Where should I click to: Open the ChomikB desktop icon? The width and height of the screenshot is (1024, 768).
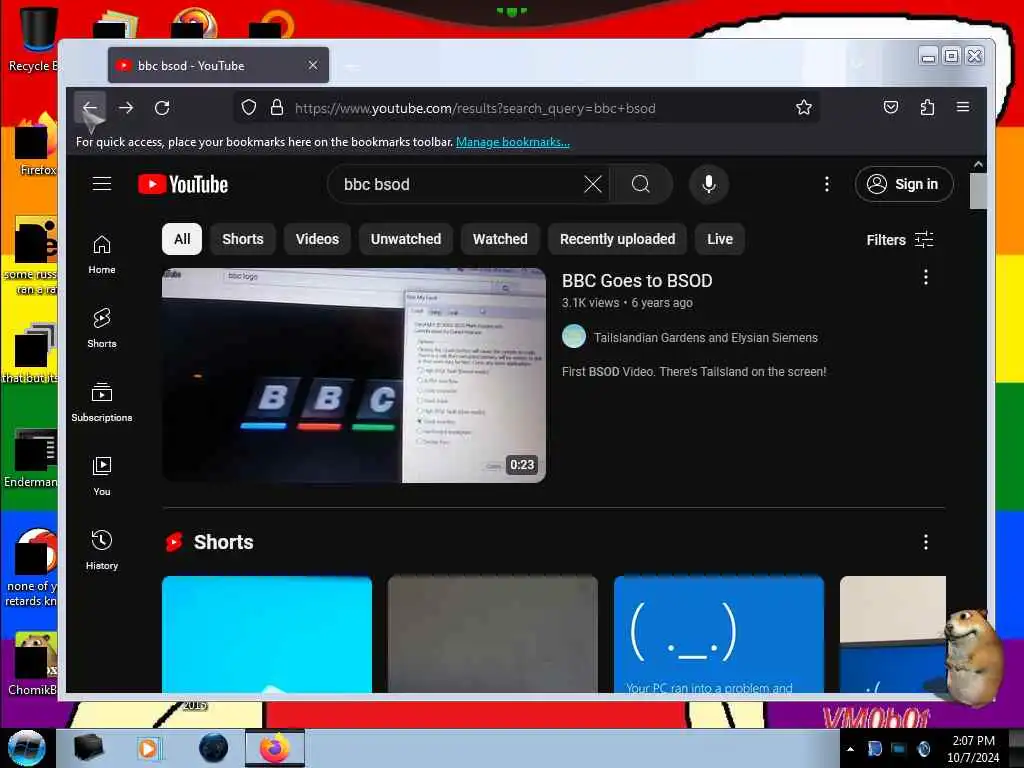(x=32, y=664)
